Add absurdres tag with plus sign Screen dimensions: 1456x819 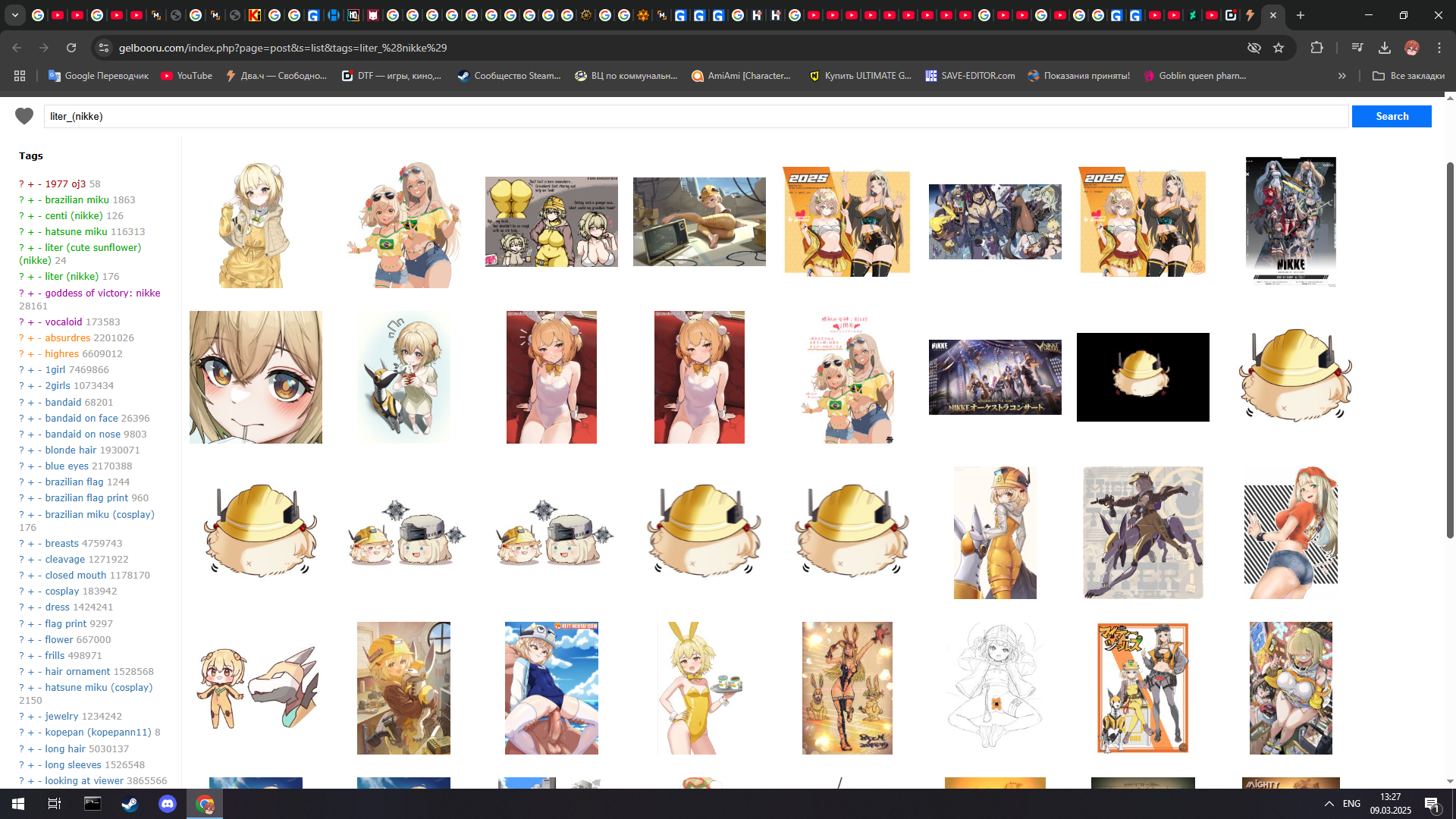click(x=31, y=338)
